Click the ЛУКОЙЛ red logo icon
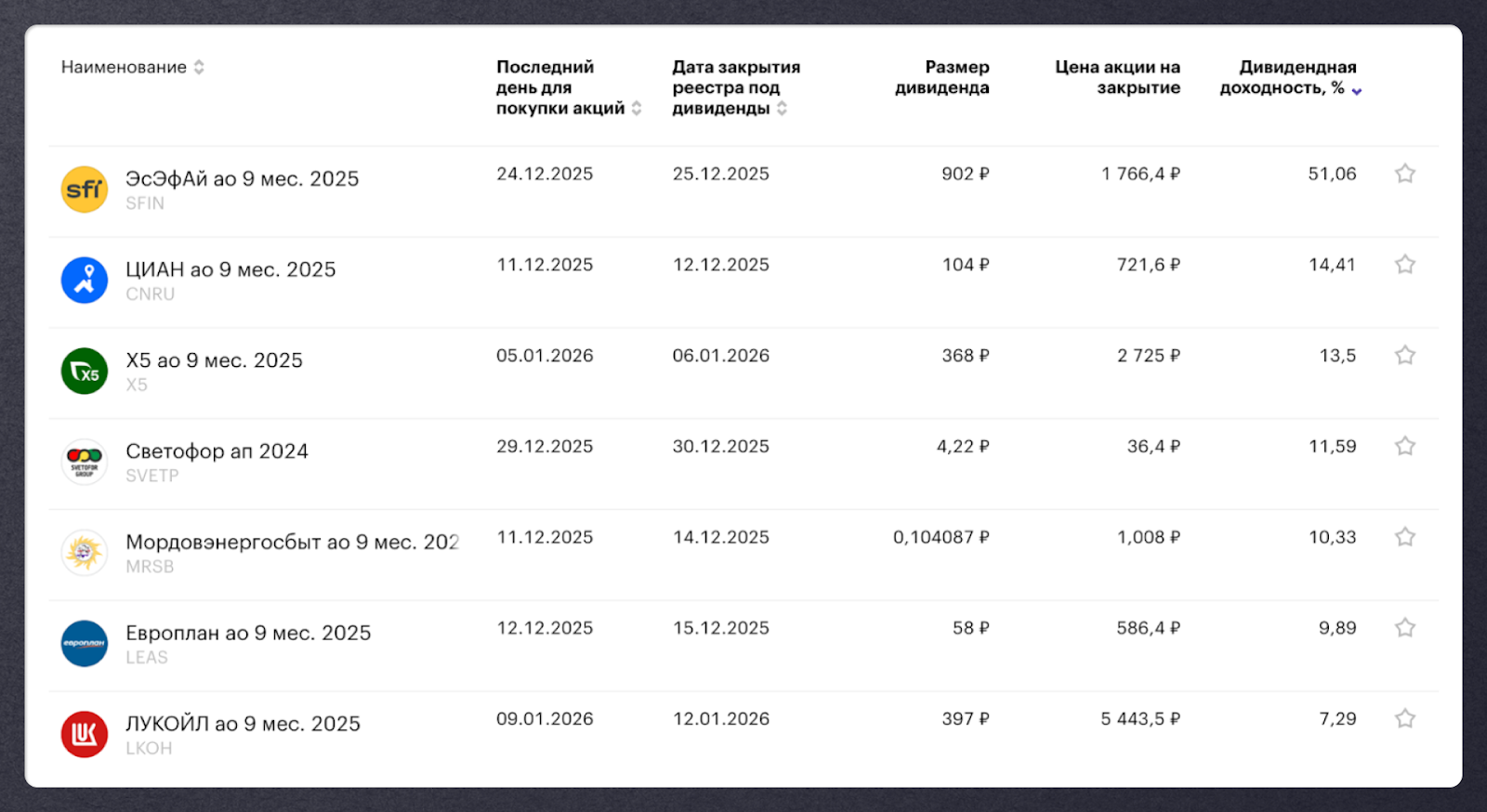The height and width of the screenshot is (812, 1487). tap(85, 734)
